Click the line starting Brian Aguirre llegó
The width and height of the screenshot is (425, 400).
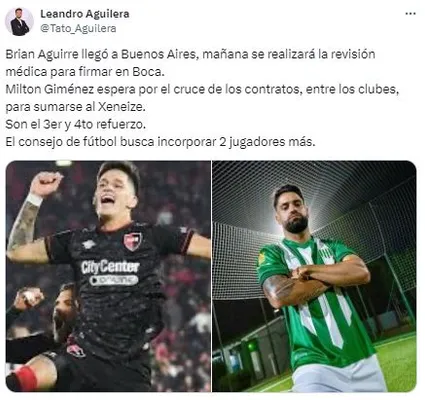click(190, 54)
